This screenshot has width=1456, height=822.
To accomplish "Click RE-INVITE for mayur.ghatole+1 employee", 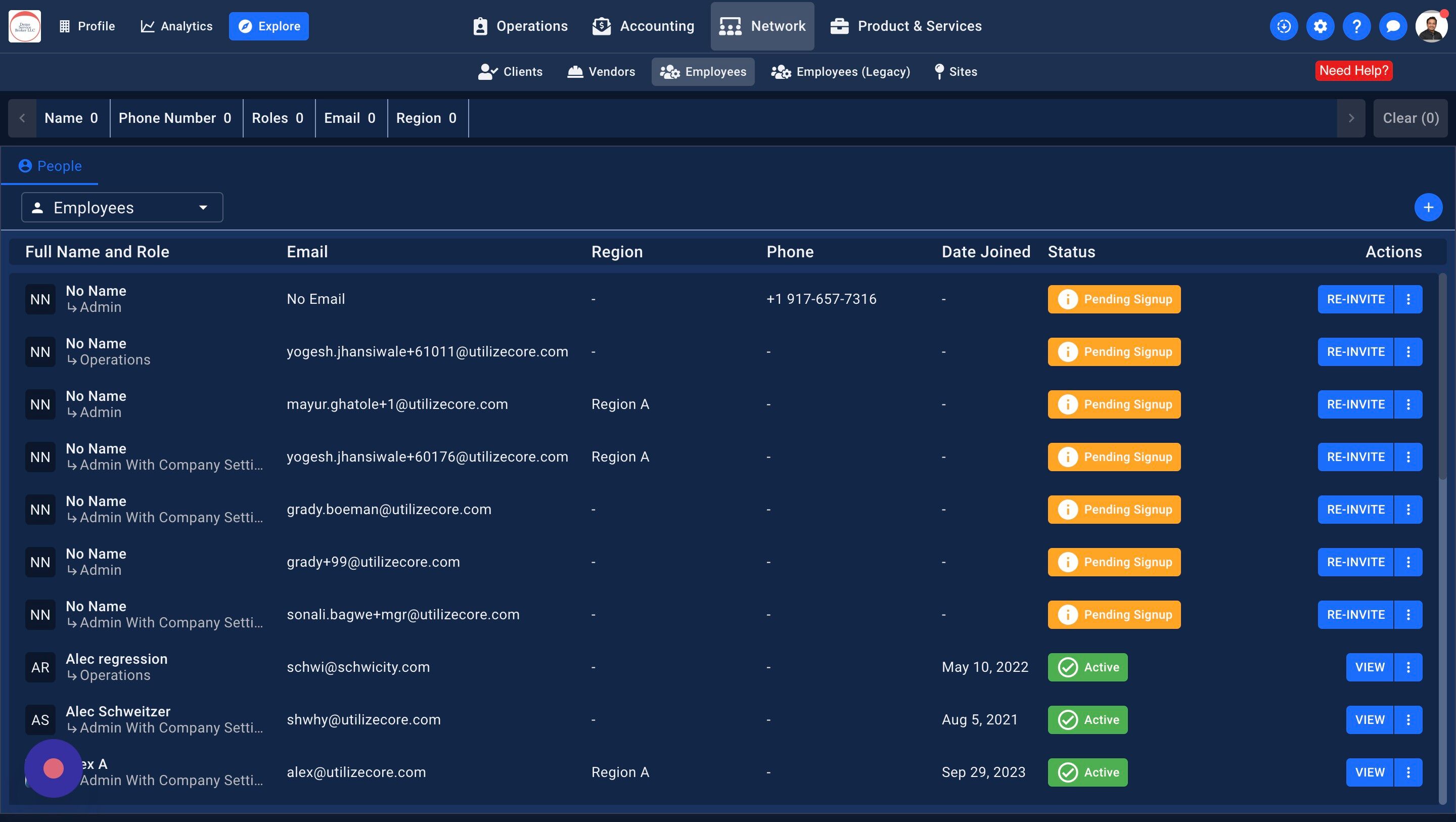I will tap(1355, 404).
